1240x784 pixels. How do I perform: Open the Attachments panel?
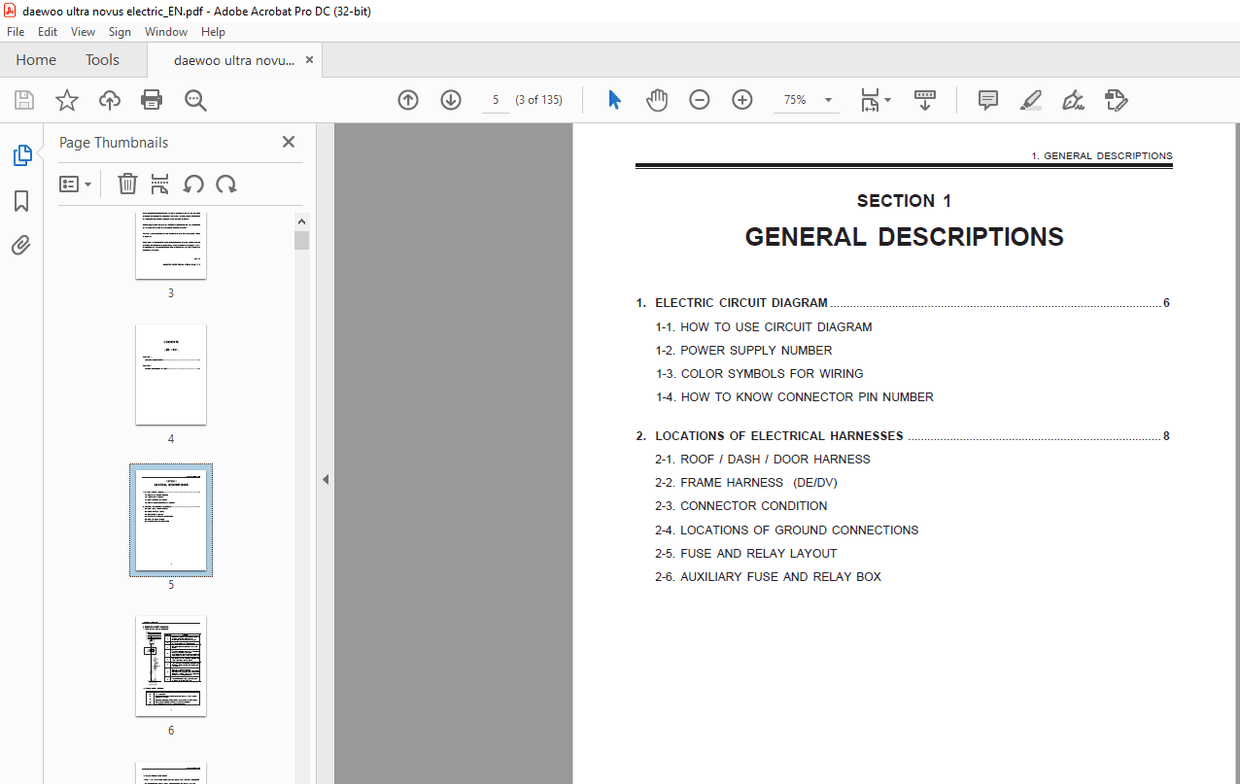point(22,245)
